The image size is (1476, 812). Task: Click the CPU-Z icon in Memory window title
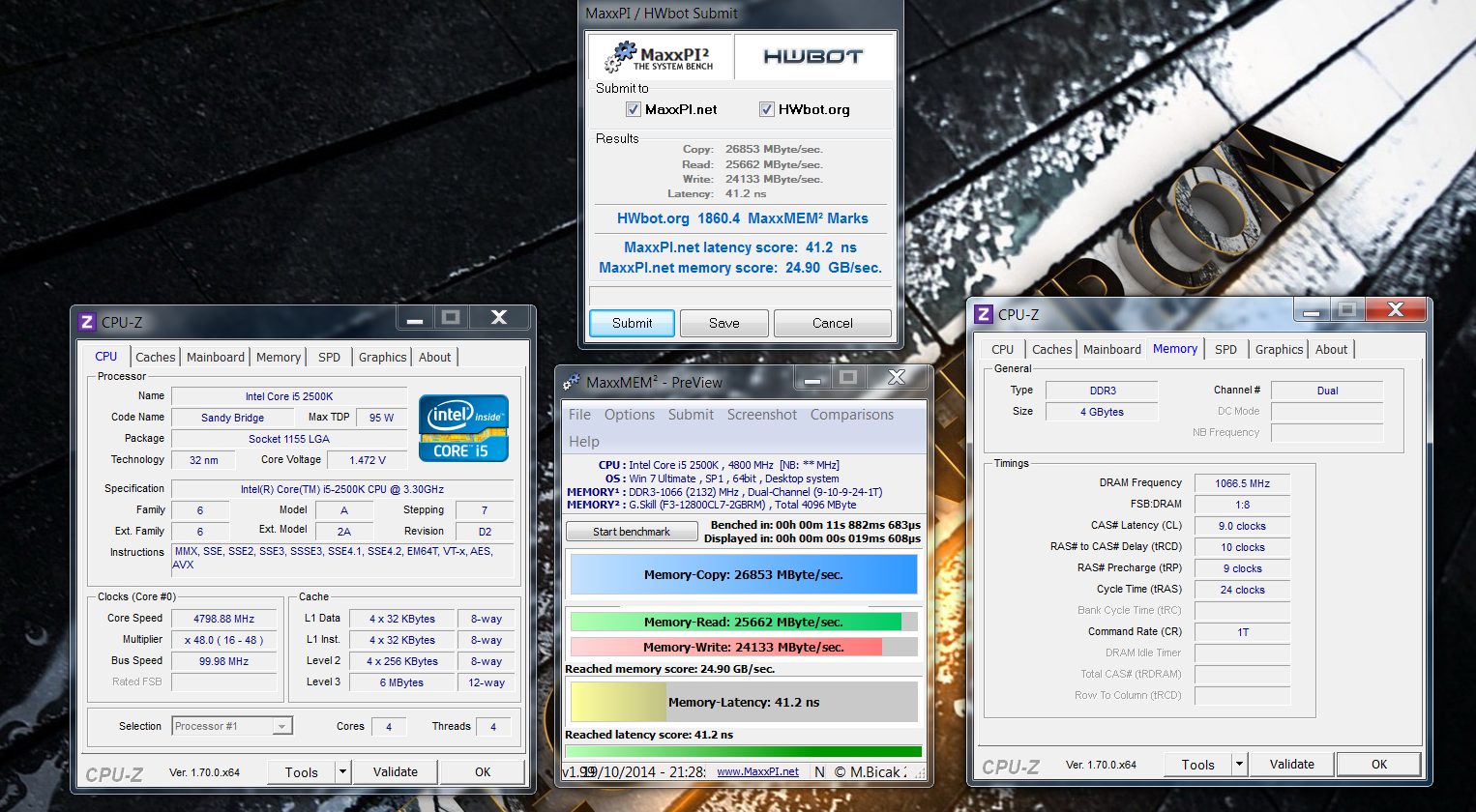[984, 314]
